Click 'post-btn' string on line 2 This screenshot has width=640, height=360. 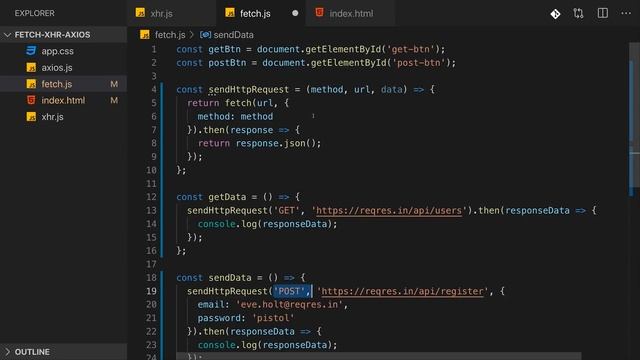click(419, 63)
